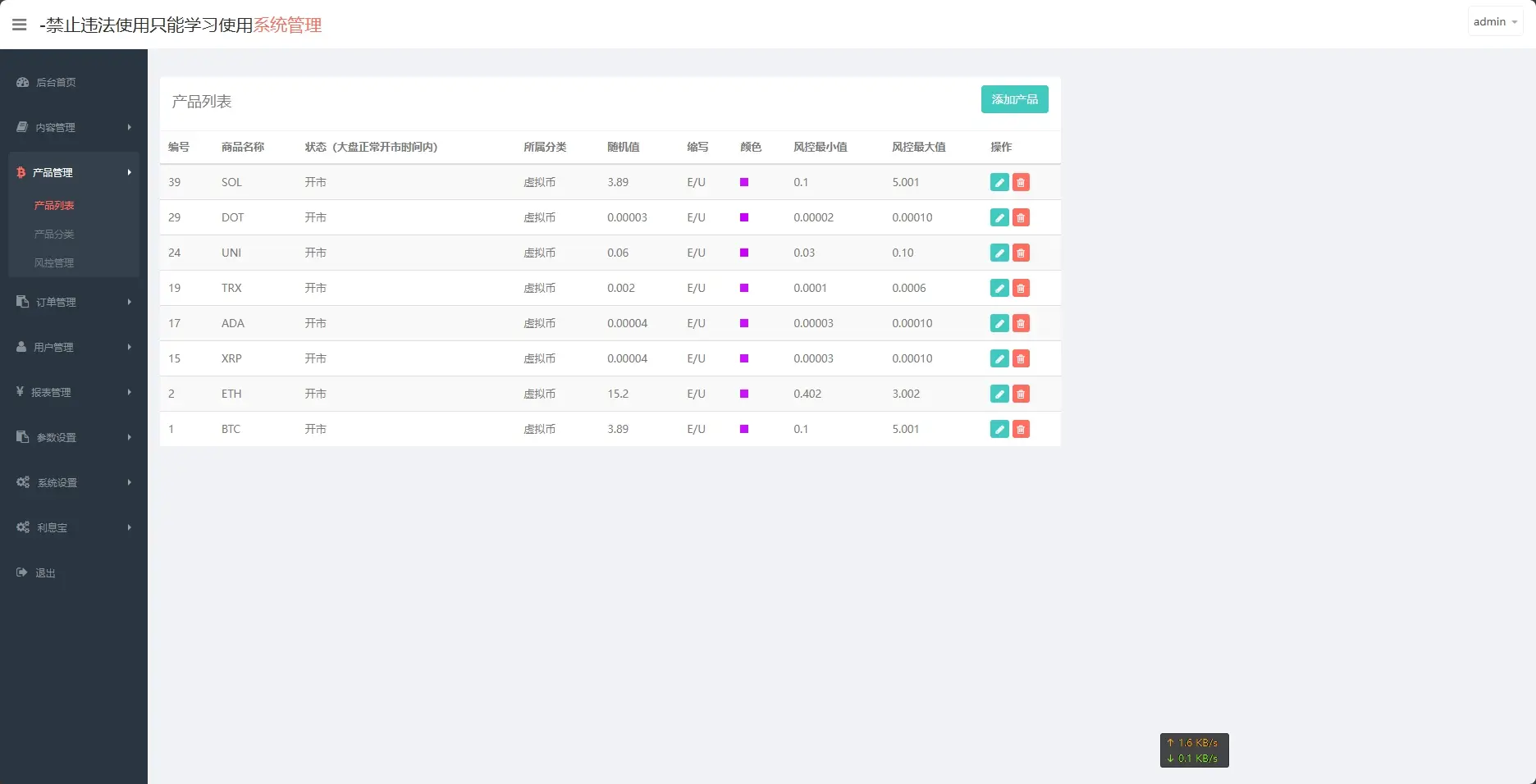The image size is (1536, 784).
Task: Click 退出 to log out
Action: click(45, 572)
